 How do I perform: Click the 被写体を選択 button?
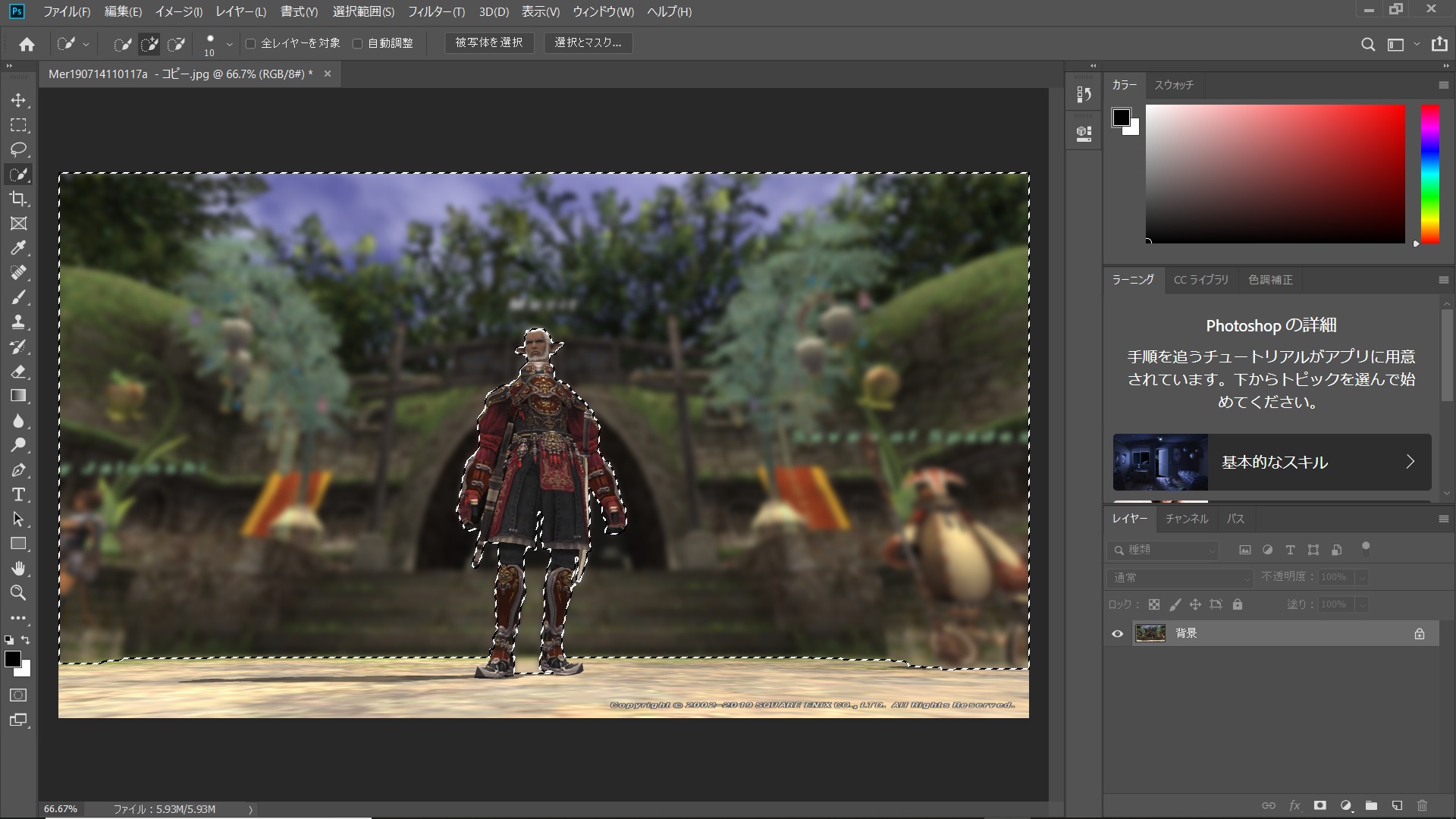(489, 42)
